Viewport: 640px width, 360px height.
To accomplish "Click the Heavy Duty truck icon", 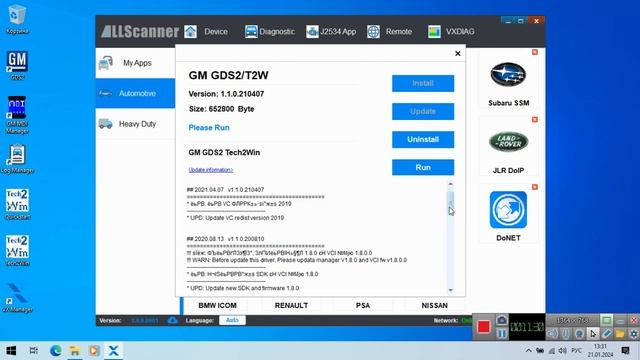I will point(106,124).
